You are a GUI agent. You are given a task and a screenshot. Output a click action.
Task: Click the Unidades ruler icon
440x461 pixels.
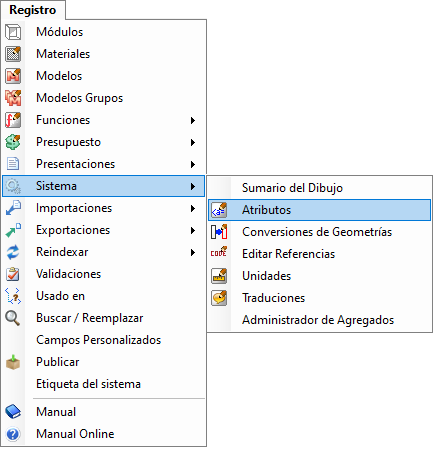219,276
